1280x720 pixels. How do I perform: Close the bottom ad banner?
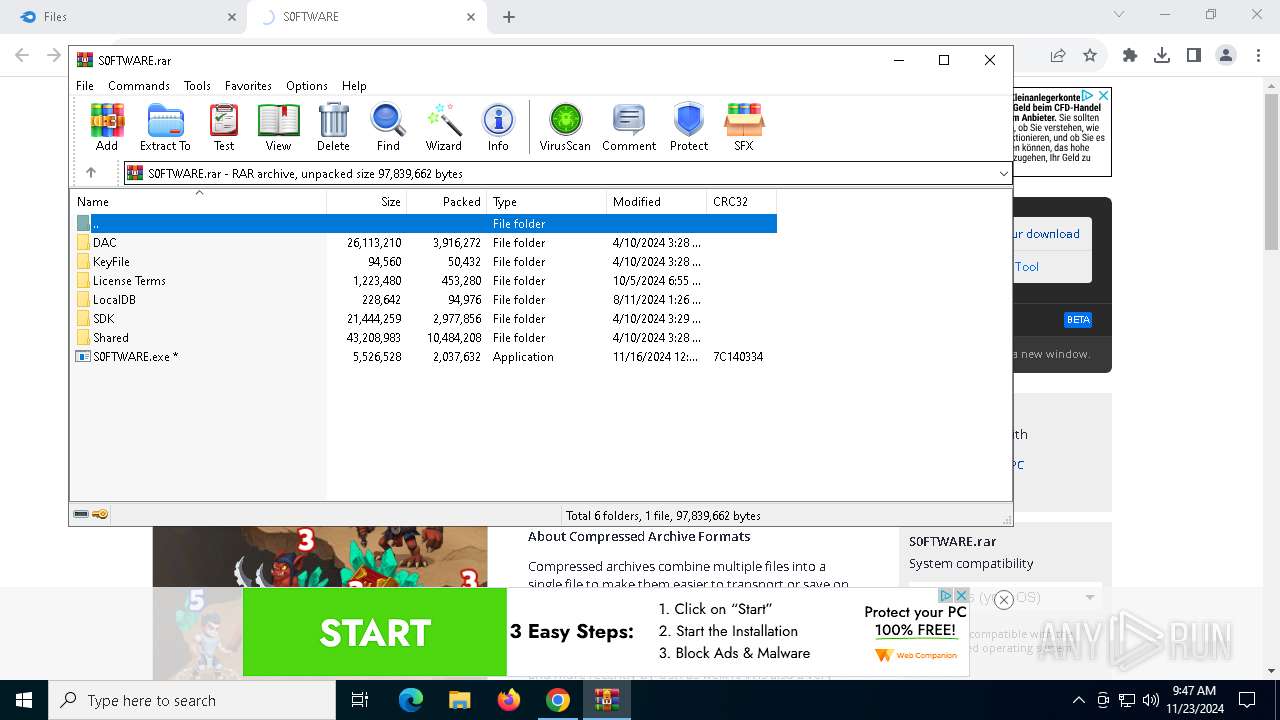1004,600
